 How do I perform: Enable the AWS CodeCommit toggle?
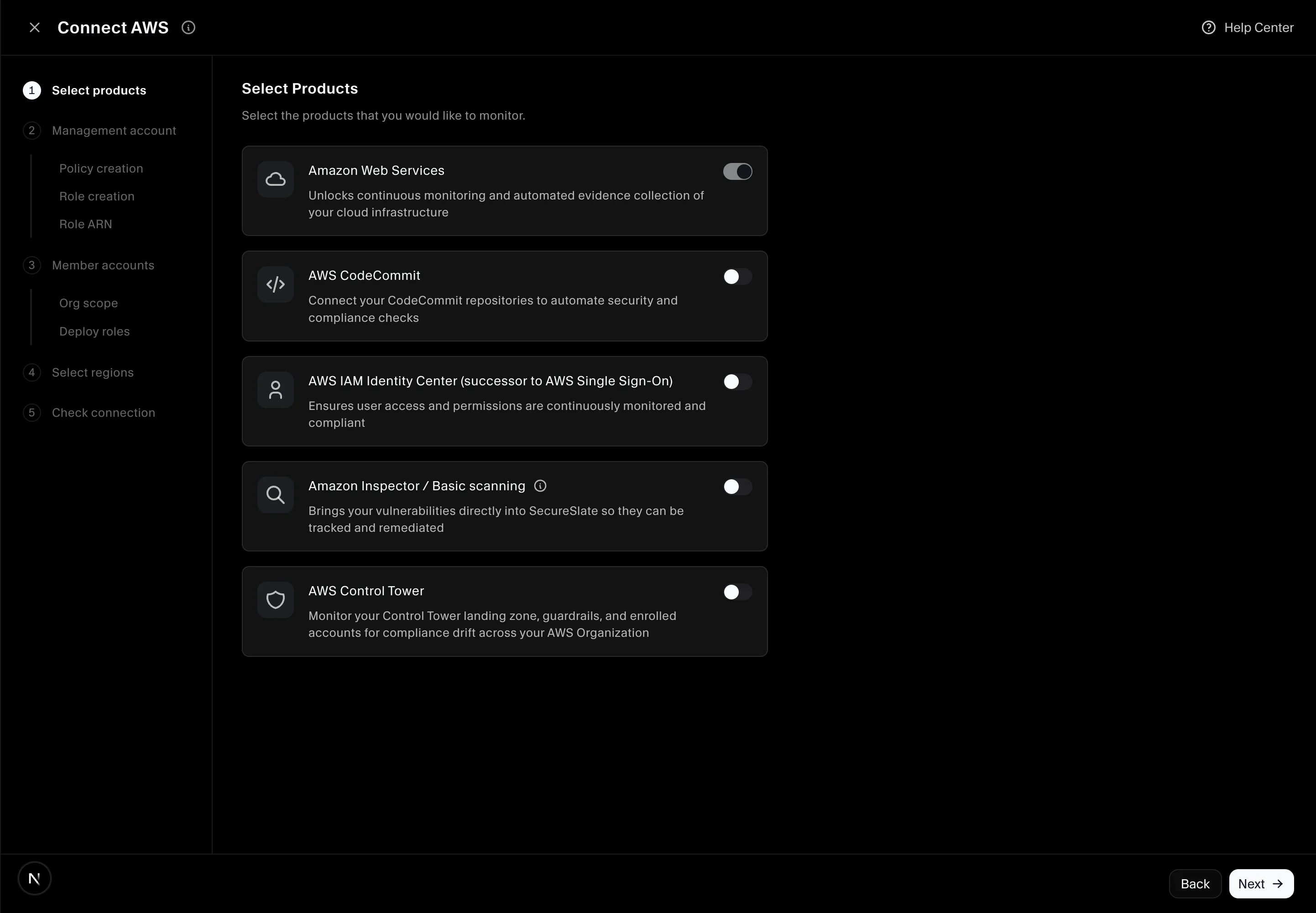pyautogui.click(x=737, y=276)
